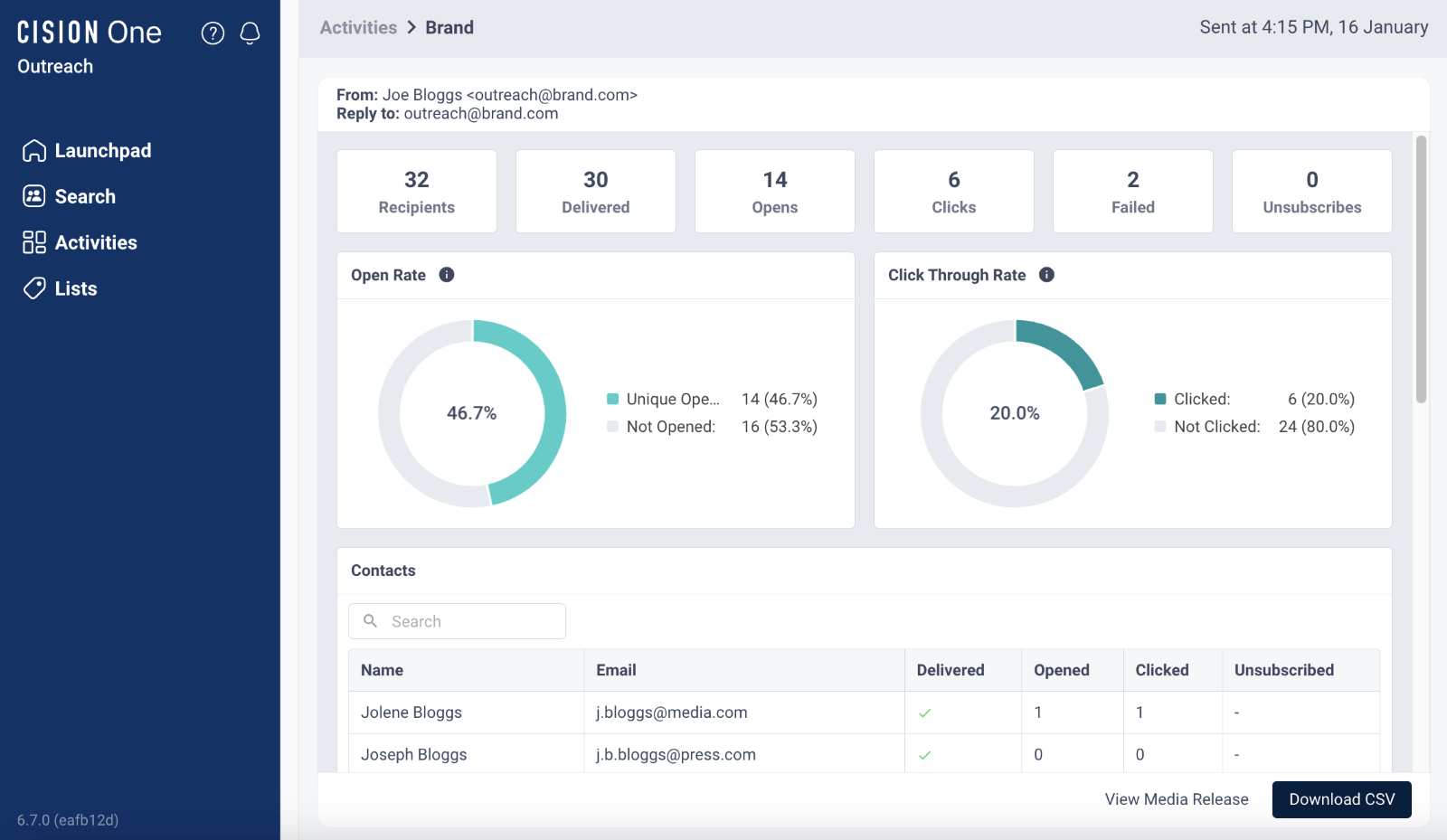
Task: Click the notification bell icon
Action: click(251, 33)
